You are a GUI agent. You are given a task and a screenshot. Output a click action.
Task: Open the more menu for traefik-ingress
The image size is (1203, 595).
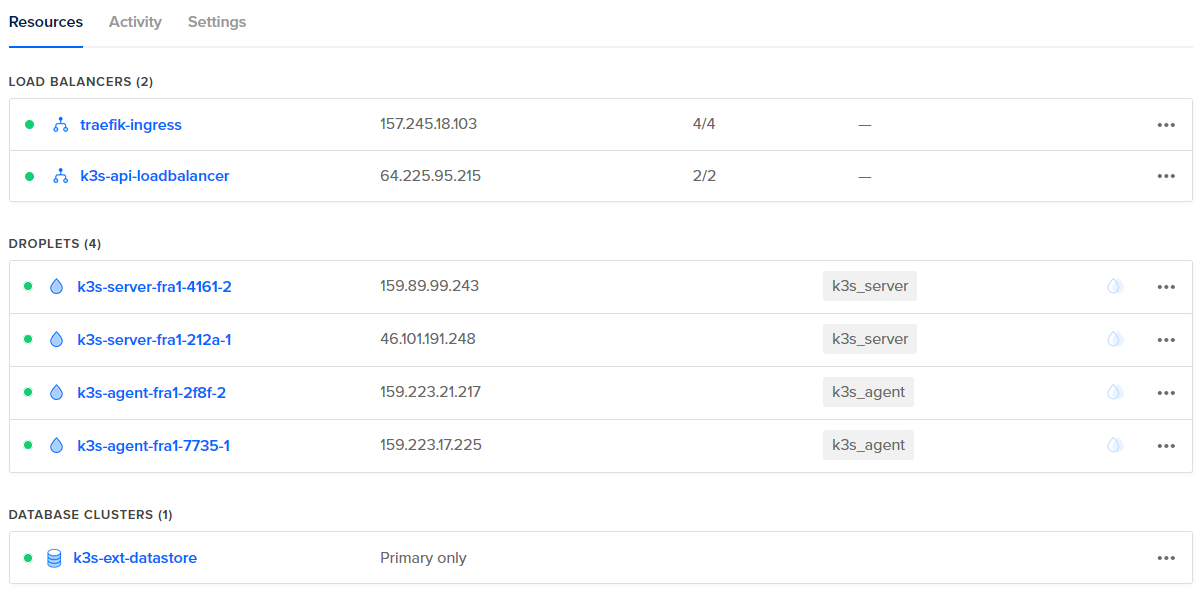coord(1166,125)
